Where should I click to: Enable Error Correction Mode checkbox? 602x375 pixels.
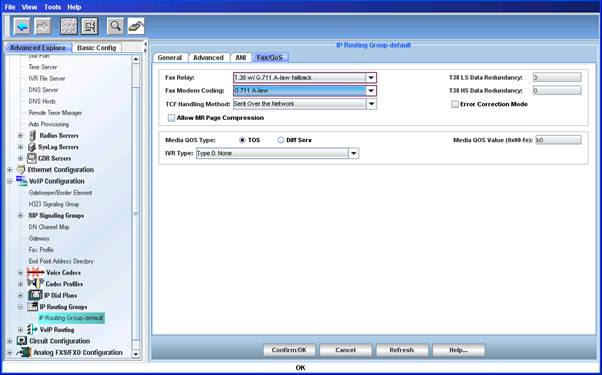(x=455, y=104)
